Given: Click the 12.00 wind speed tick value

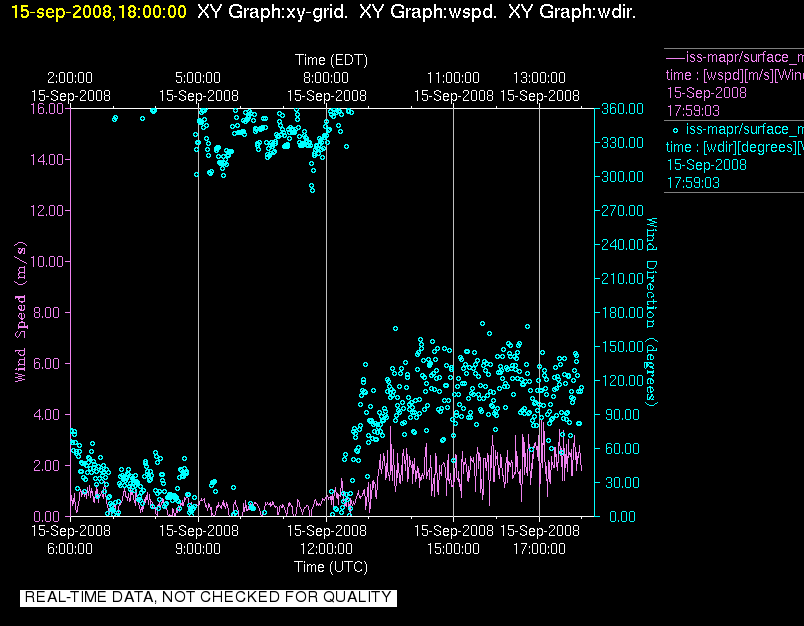Looking at the screenshot, I should coord(47,210).
